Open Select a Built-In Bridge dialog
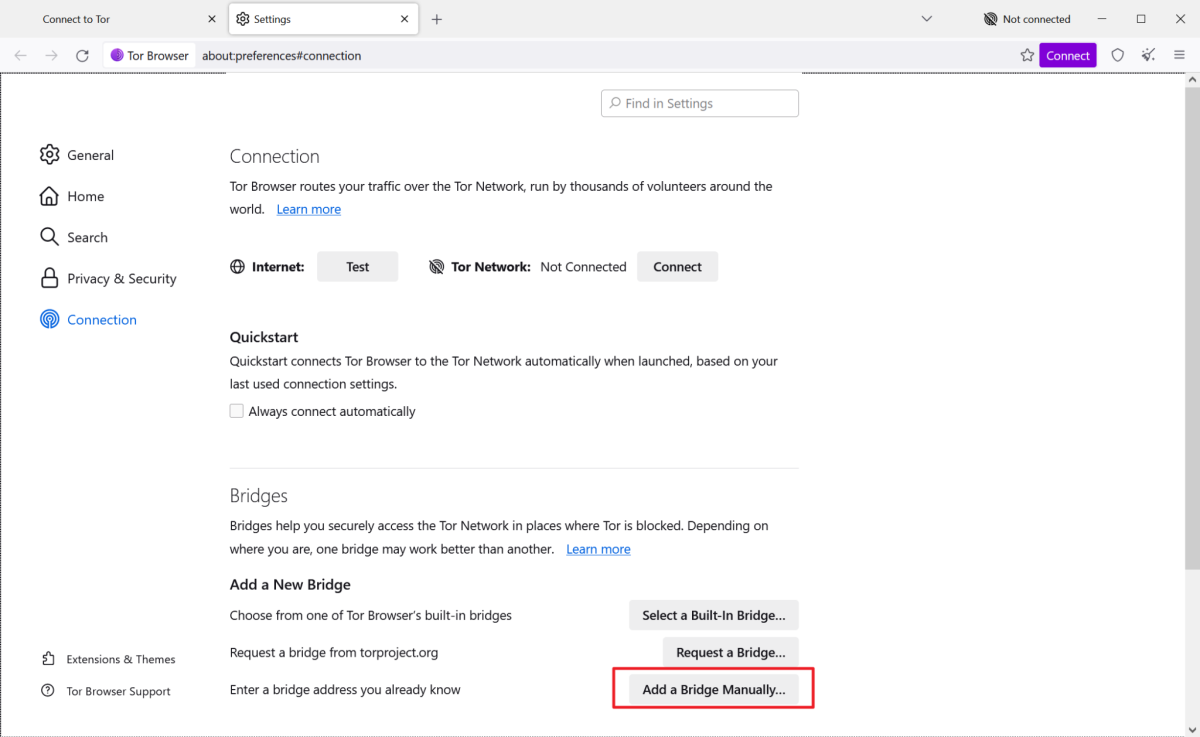 click(714, 615)
